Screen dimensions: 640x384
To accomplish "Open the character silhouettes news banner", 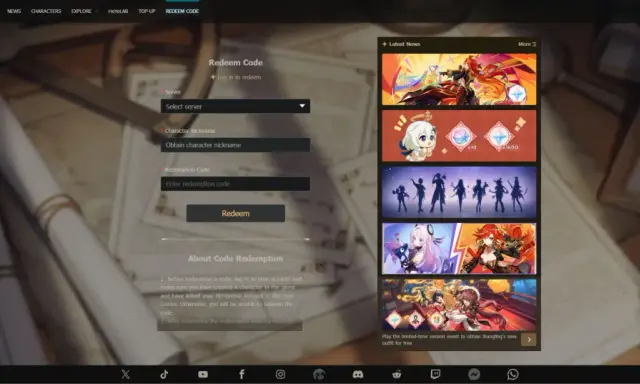I will [459, 192].
